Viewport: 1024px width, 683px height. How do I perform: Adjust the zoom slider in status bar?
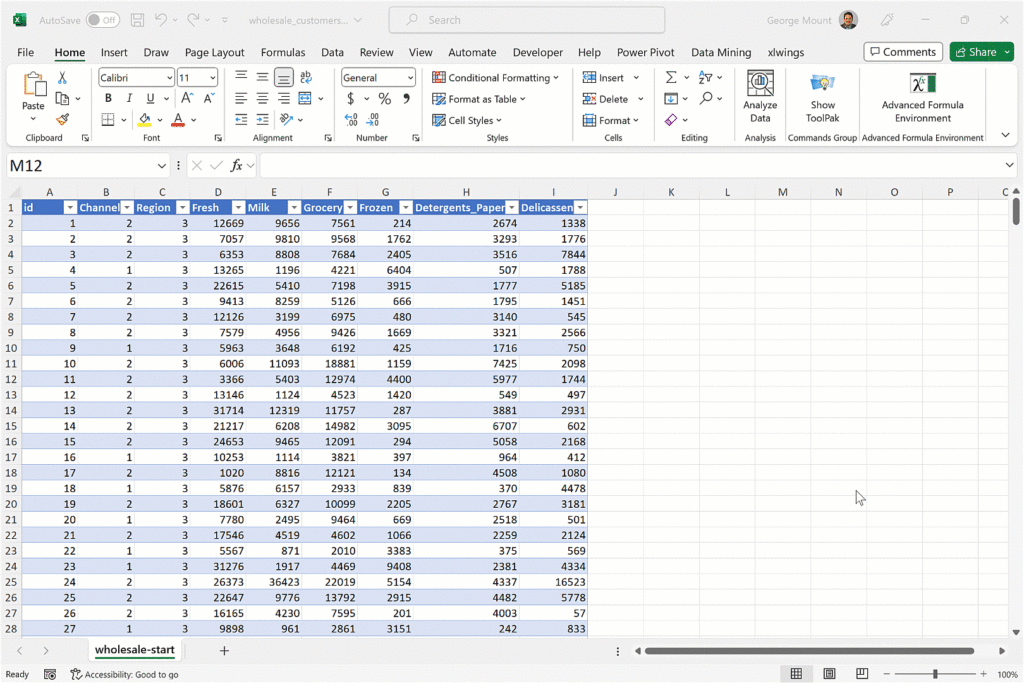(x=935, y=674)
